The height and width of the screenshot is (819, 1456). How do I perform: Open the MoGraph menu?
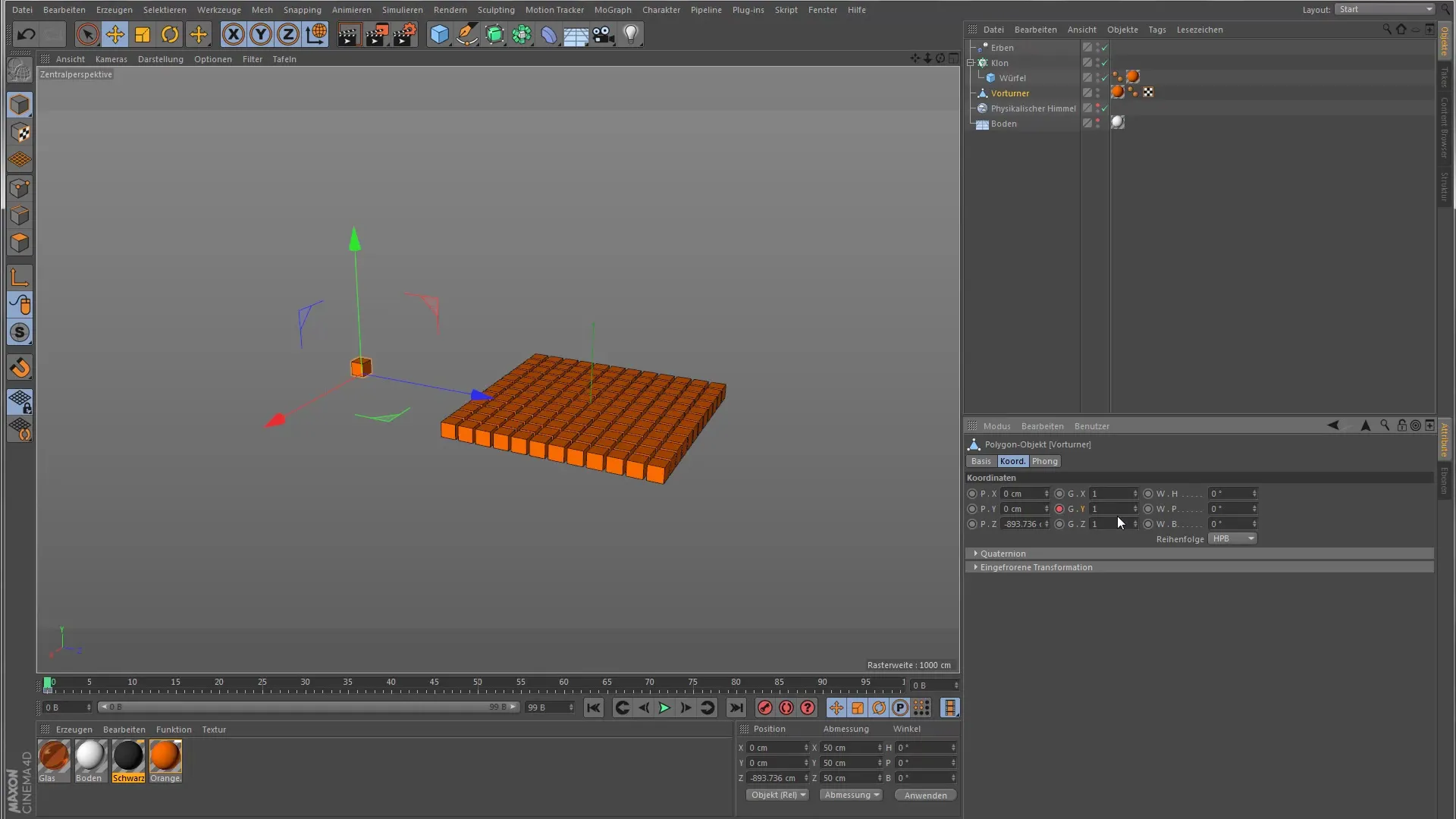[x=613, y=10]
